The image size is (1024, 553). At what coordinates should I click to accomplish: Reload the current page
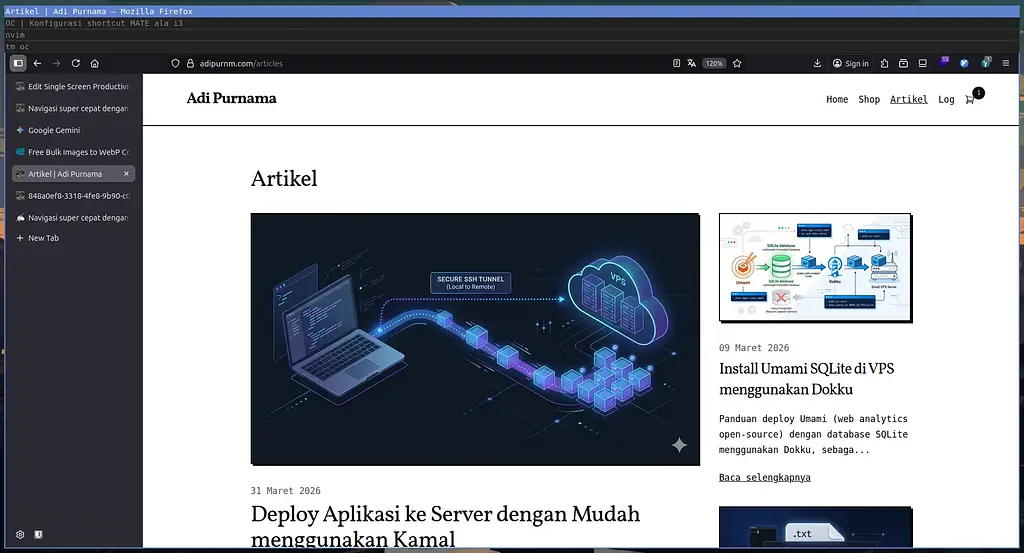tap(75, 63)
